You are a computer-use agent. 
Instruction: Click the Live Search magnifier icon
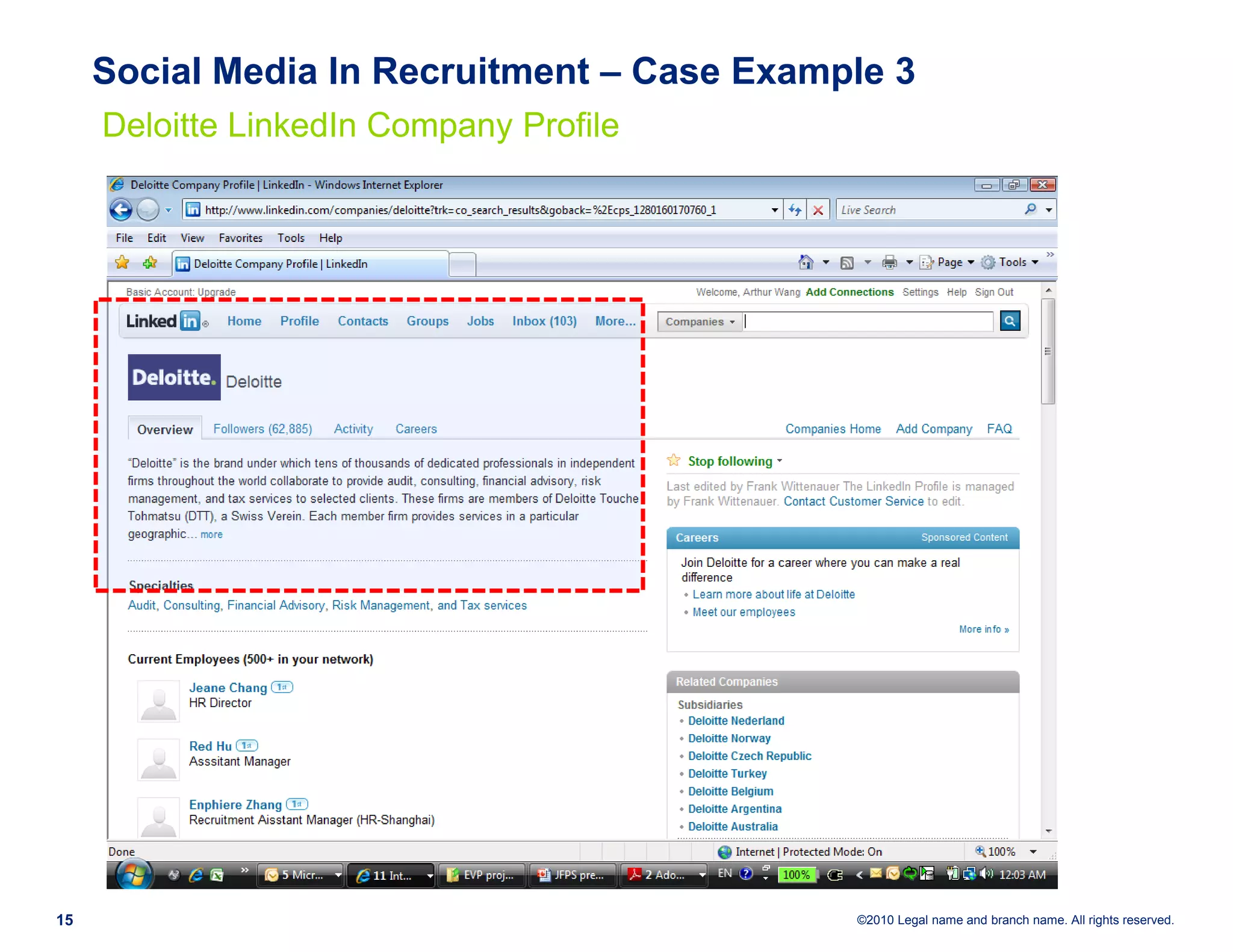[x=1031, y=209]
